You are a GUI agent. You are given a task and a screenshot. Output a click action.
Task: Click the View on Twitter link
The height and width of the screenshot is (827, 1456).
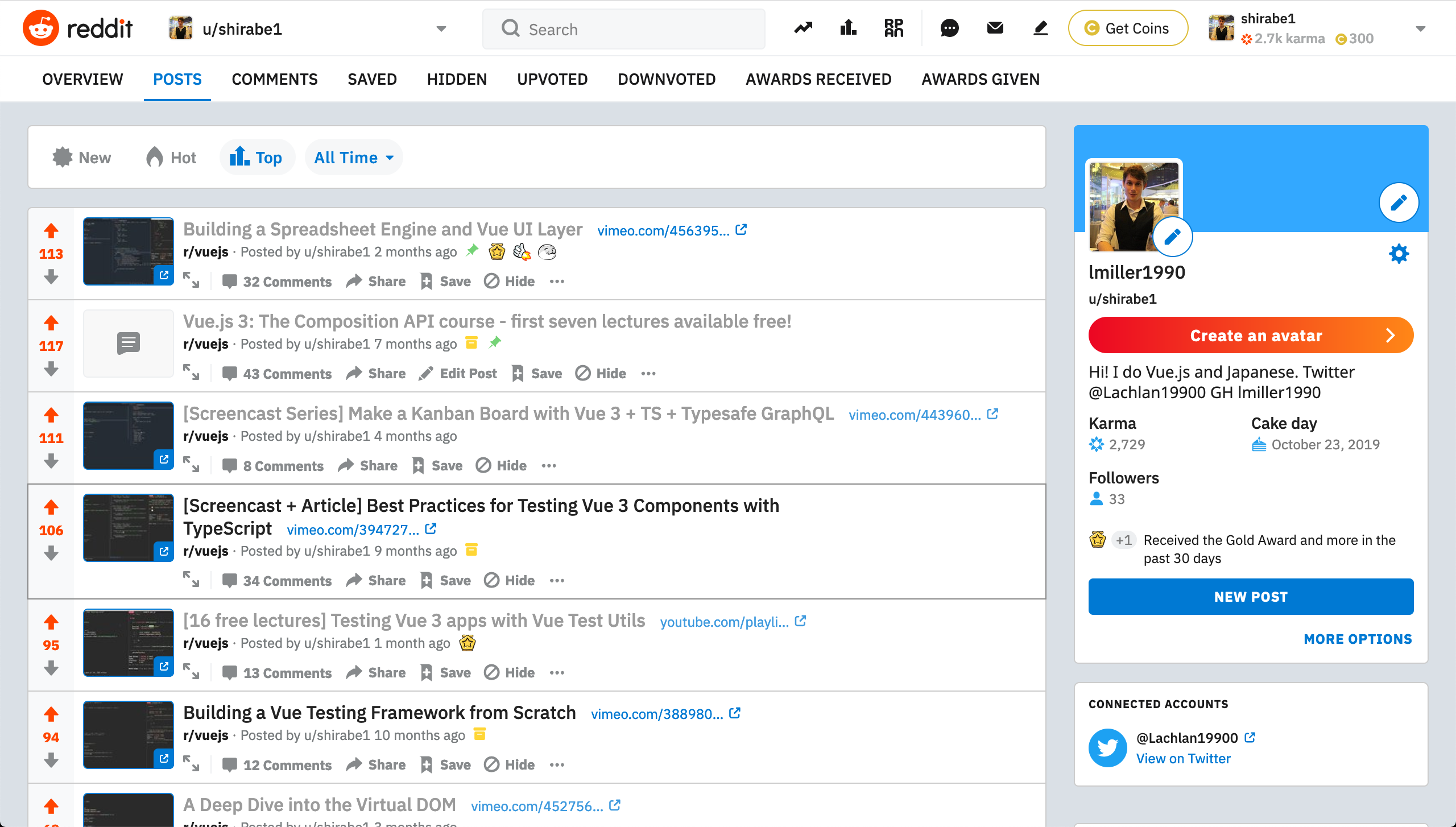1183,758
